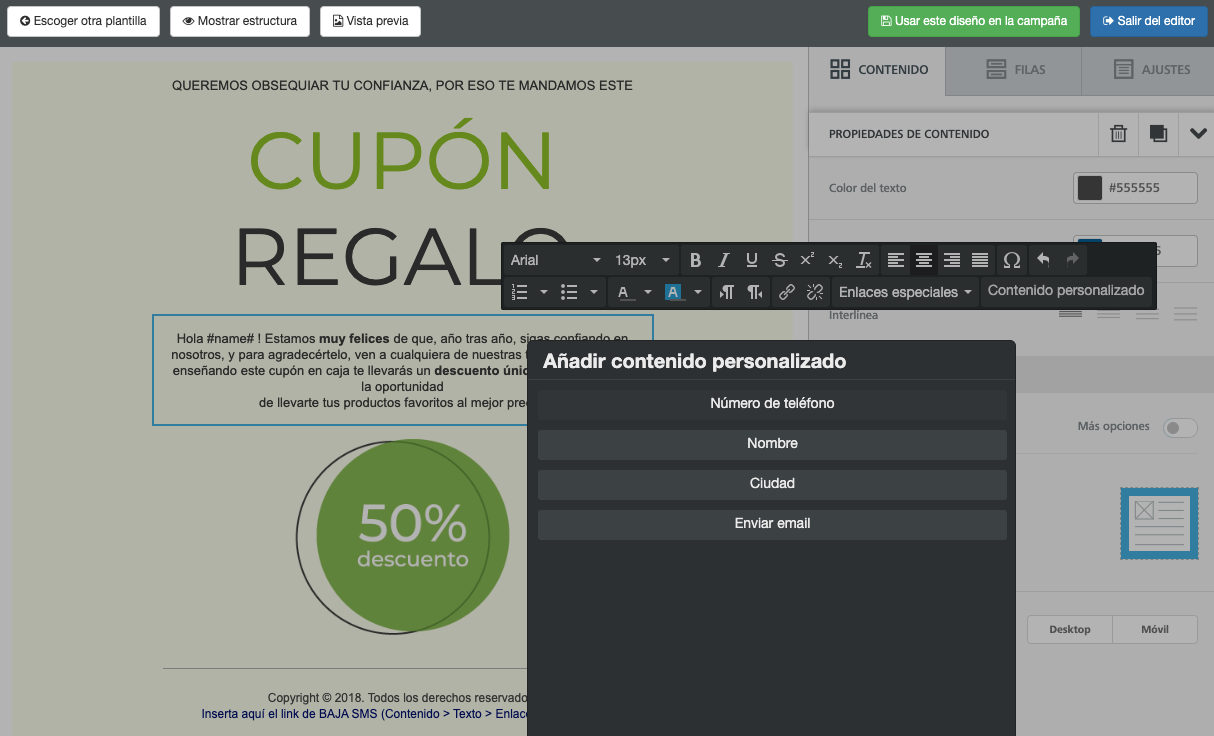Delete content with the trash icon

tap(1119, 134)
